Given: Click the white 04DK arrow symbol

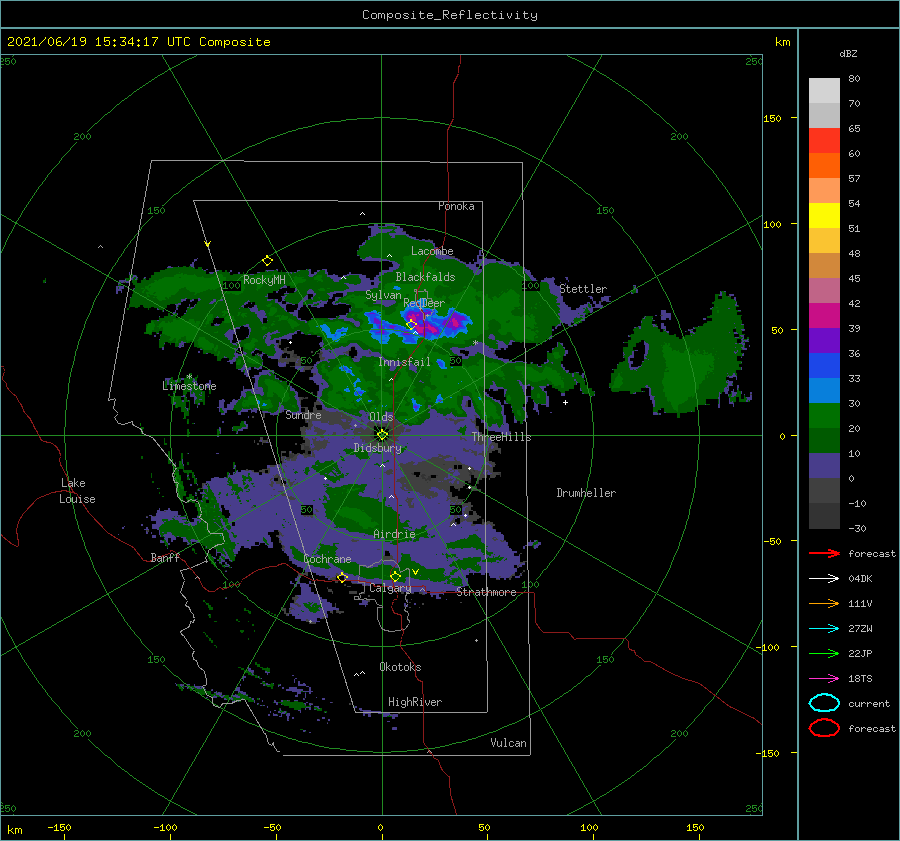Looking at the screenshot, I should (824, 579).
